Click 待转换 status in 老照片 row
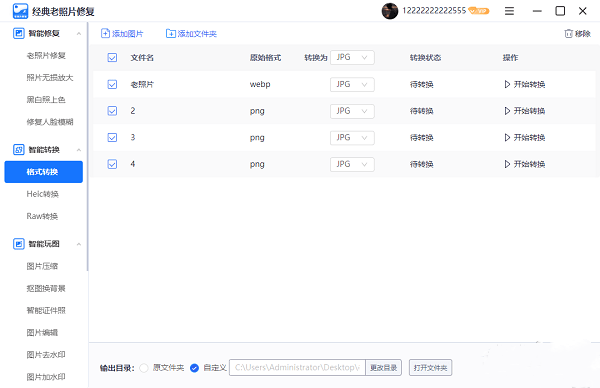Screen dimensions: 600x388 coord(422,84)
